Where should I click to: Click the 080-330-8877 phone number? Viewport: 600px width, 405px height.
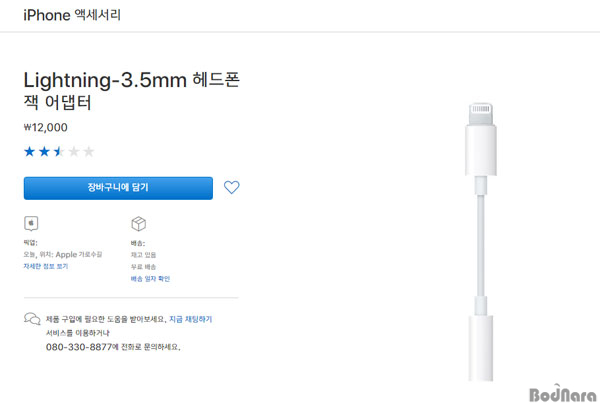coord(79,347)
